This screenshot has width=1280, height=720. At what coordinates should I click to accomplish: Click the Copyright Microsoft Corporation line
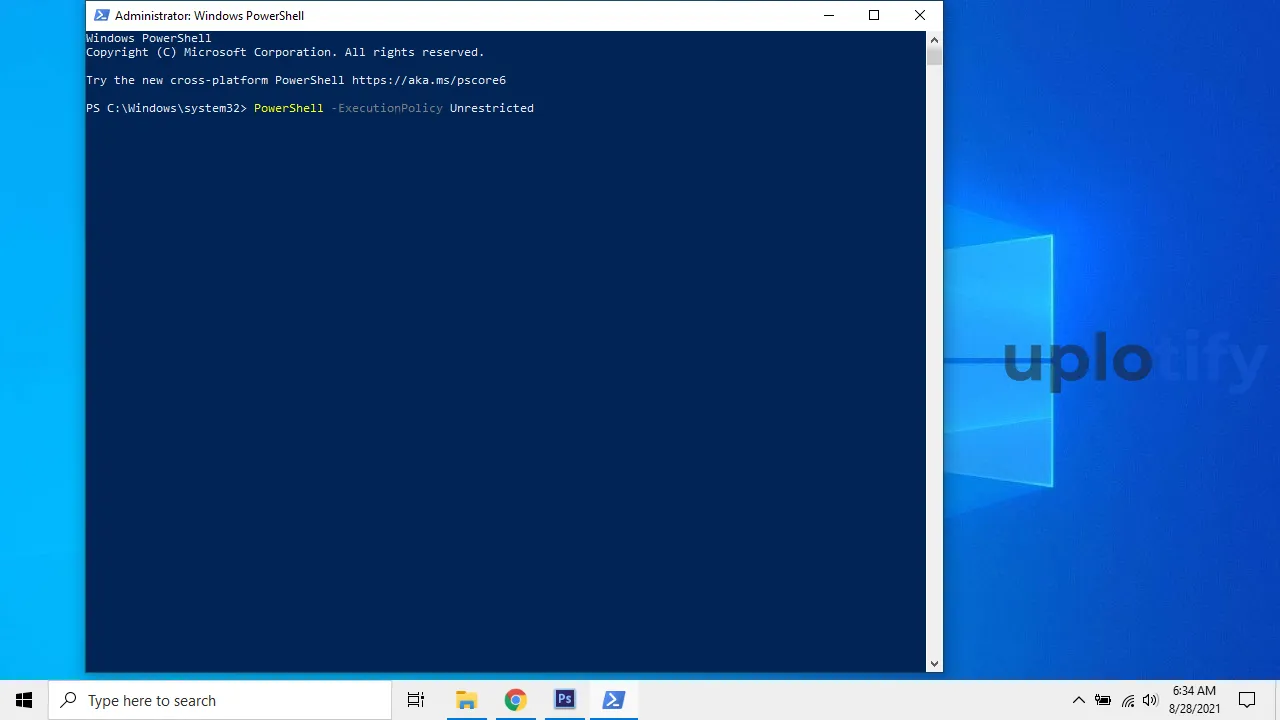click(285, 52)
